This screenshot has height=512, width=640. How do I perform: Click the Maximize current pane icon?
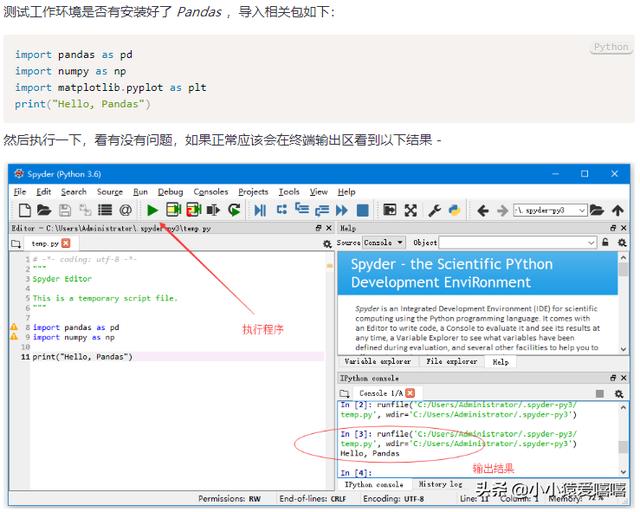(x=390, y=210)
